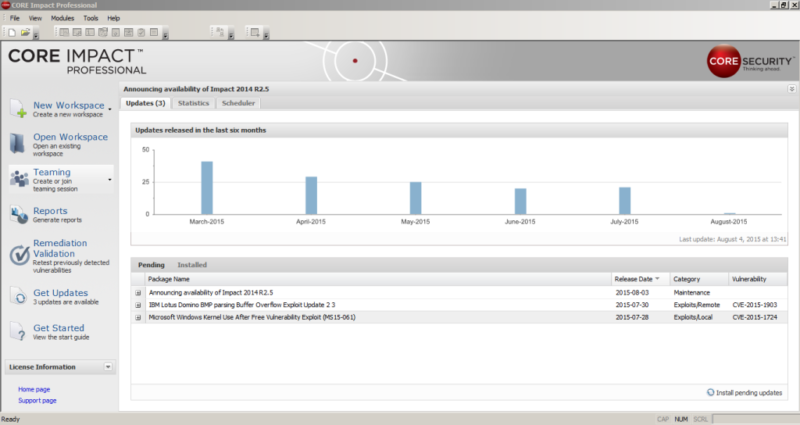Click the blank-page New Workspace toolbar icon
Image resolution: width=800 pixels, height=425 pixels.
click(12, 33)
